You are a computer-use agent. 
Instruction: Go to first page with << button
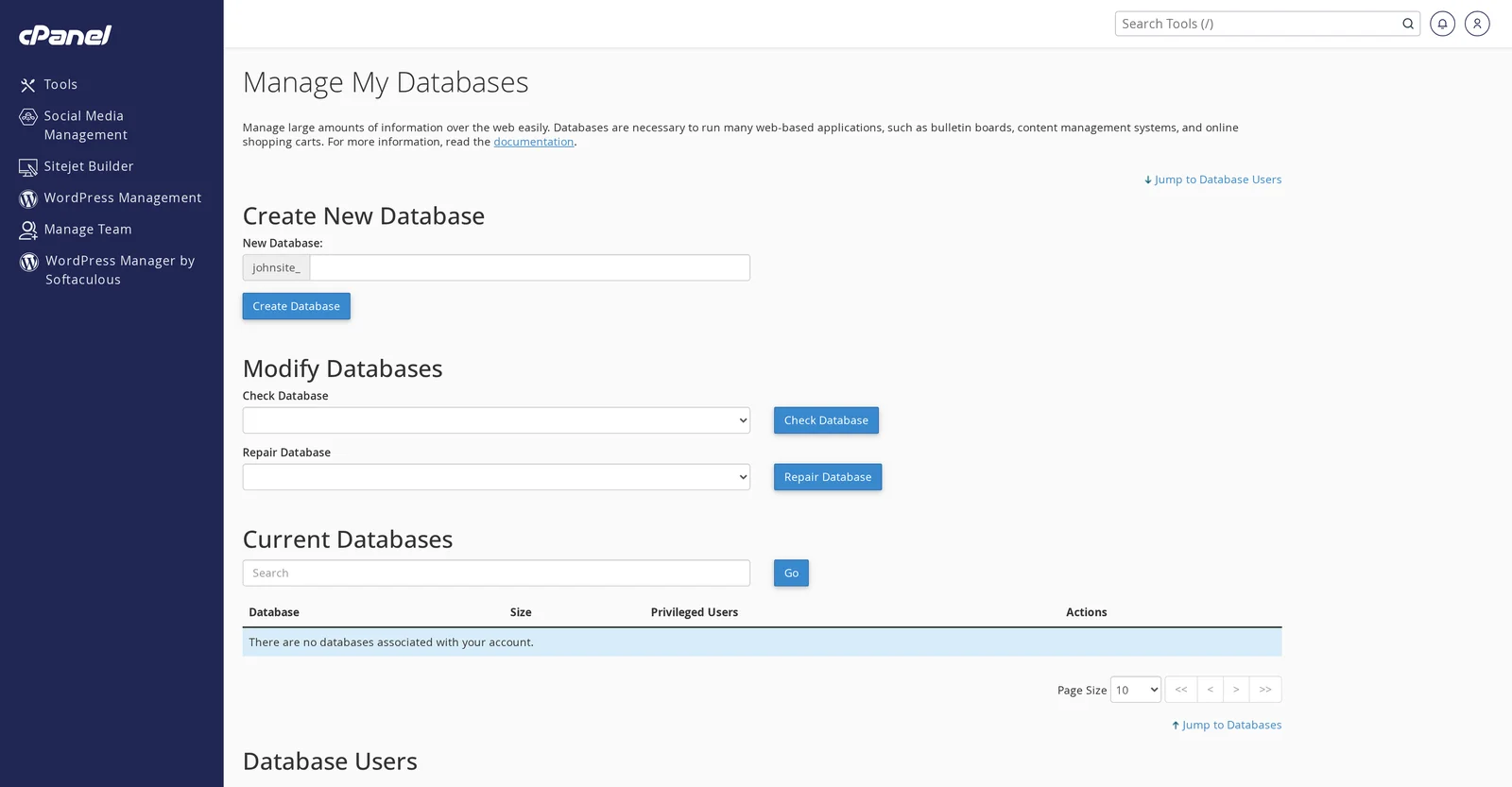click(x=1181, y=690)
